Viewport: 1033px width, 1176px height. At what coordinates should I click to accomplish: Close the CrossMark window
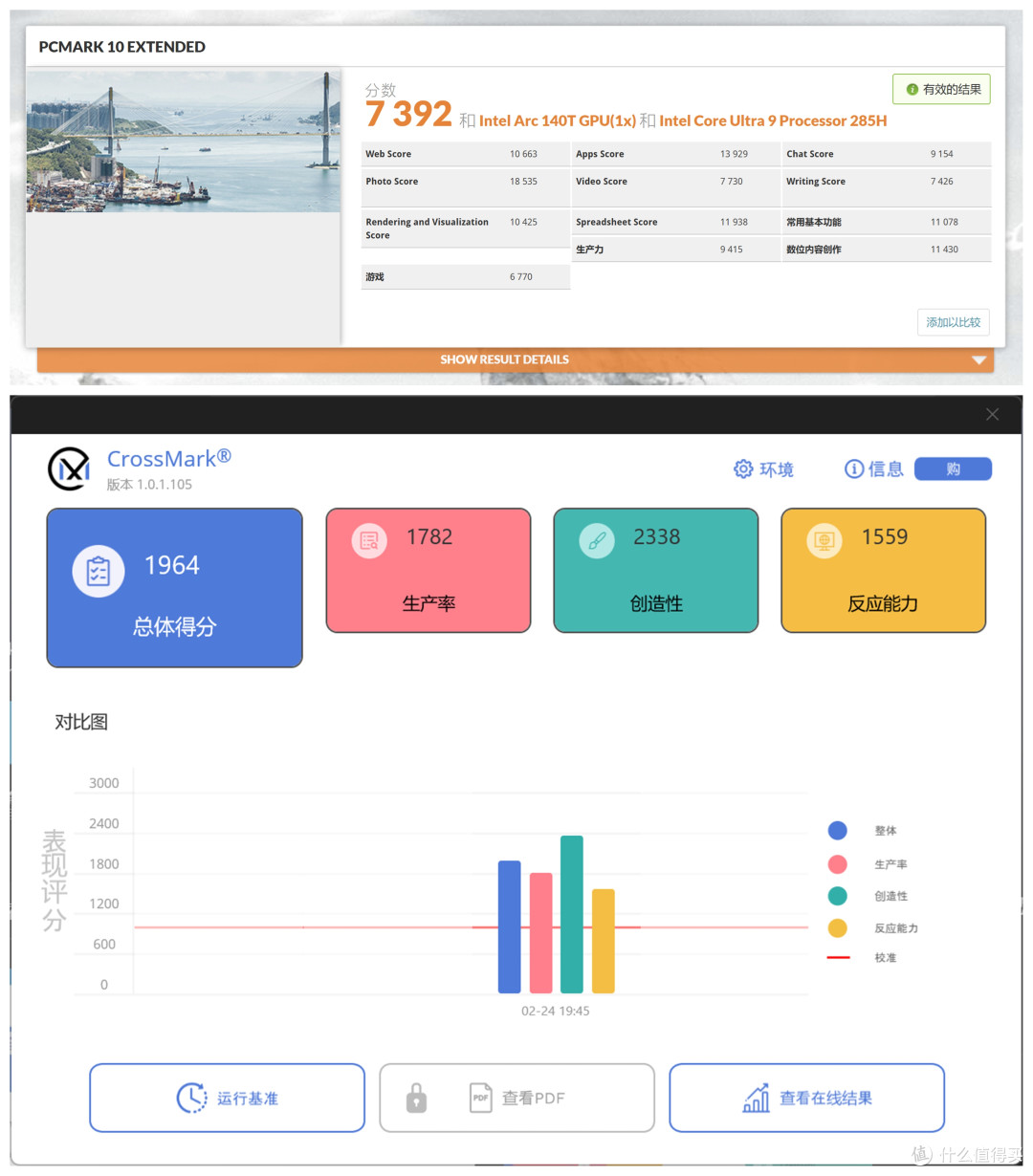click(992, 414)
